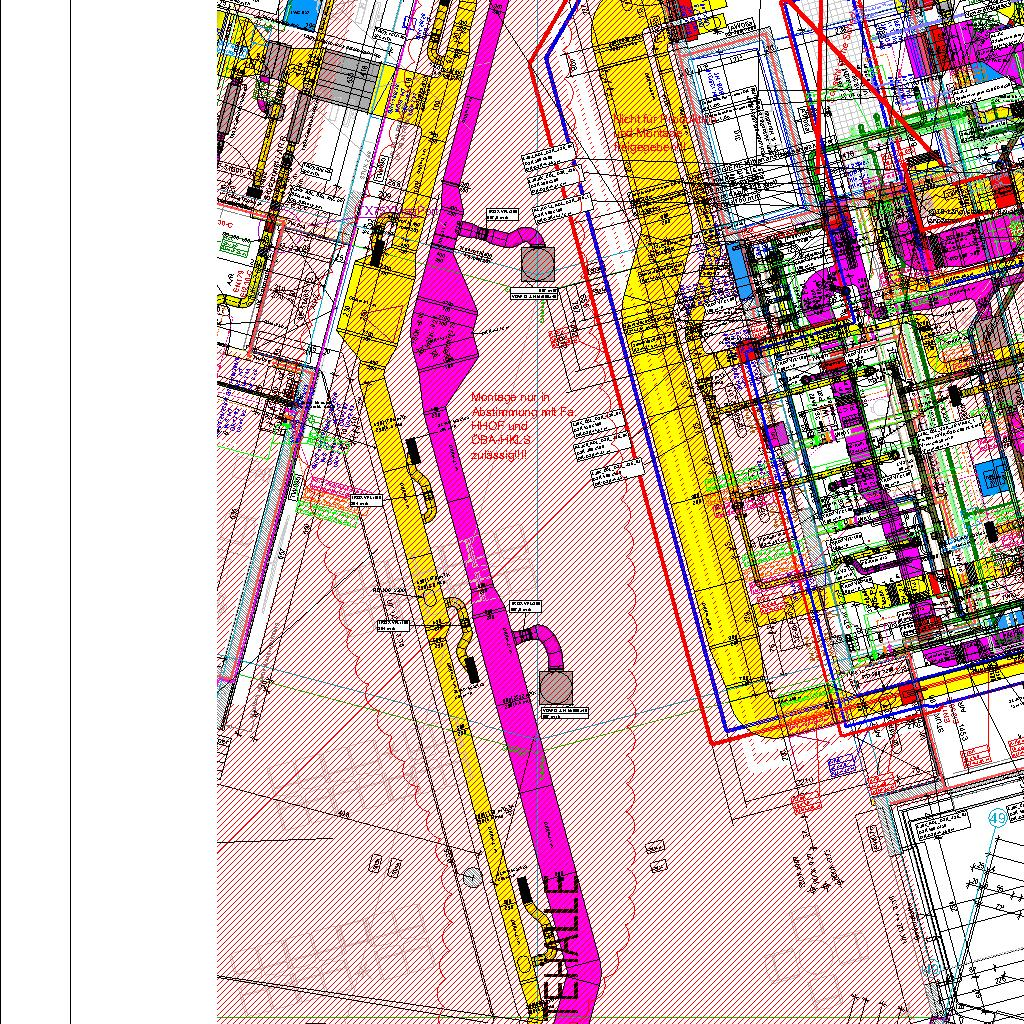Select the upper grey square unit on magenta branch
1024x1024 pixels.
537,264
